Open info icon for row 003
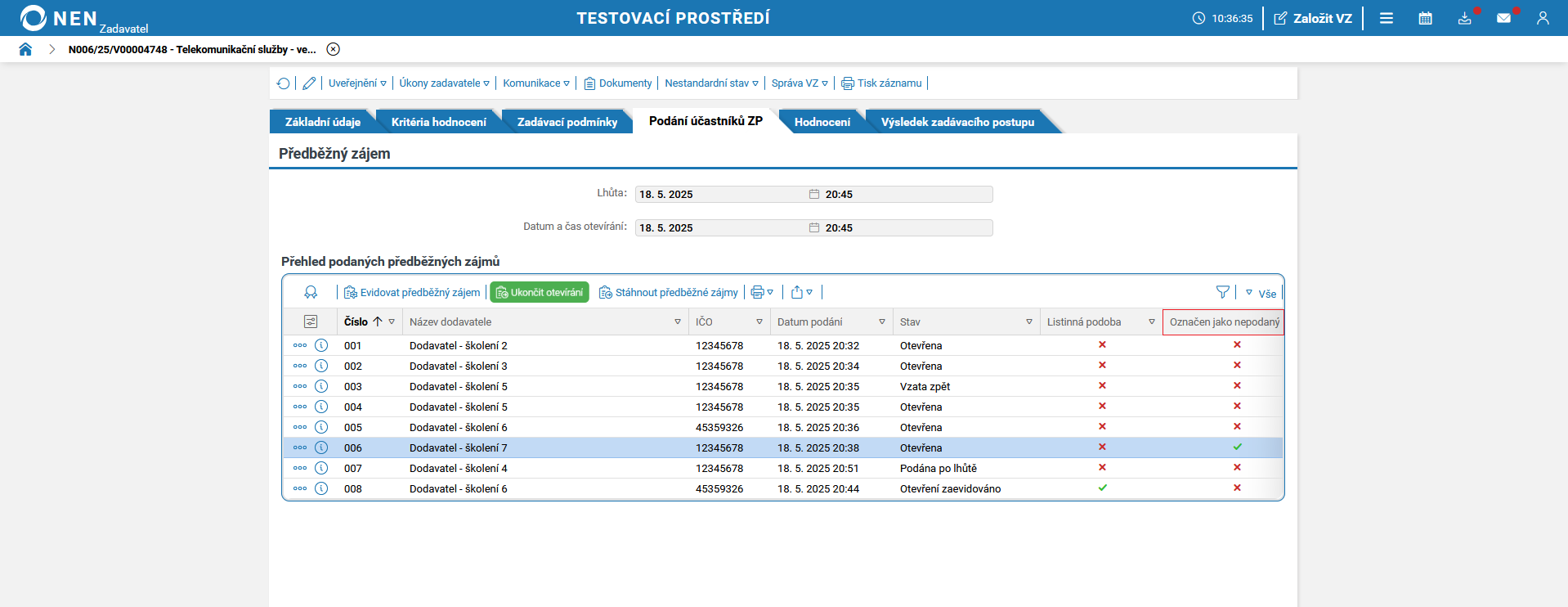Screen dimensions: 1568x607 pyautogui.click(x=321, y=386)
